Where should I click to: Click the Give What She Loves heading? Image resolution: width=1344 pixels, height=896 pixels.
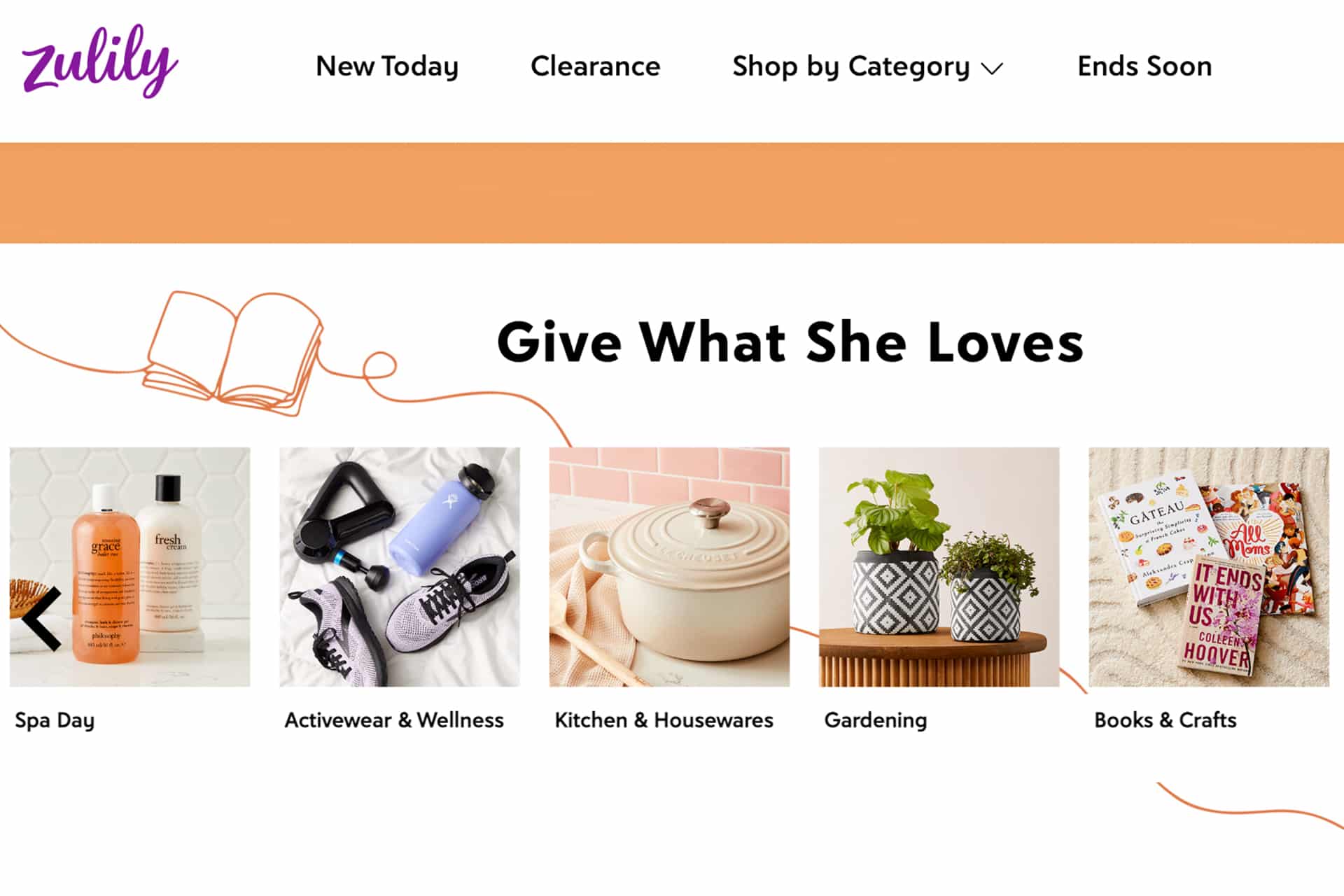[790, 342]
